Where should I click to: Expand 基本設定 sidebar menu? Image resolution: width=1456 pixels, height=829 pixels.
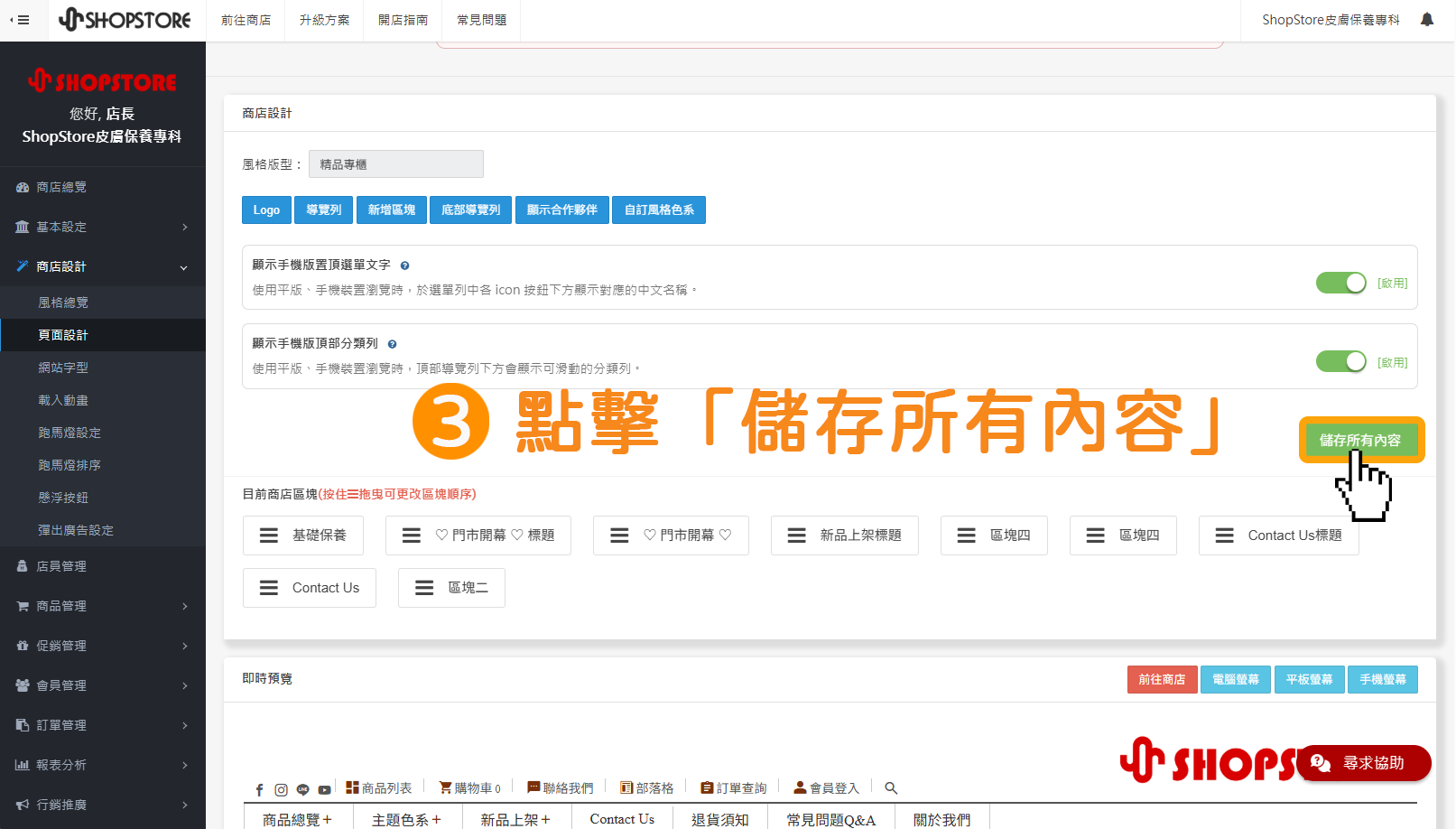103,227
